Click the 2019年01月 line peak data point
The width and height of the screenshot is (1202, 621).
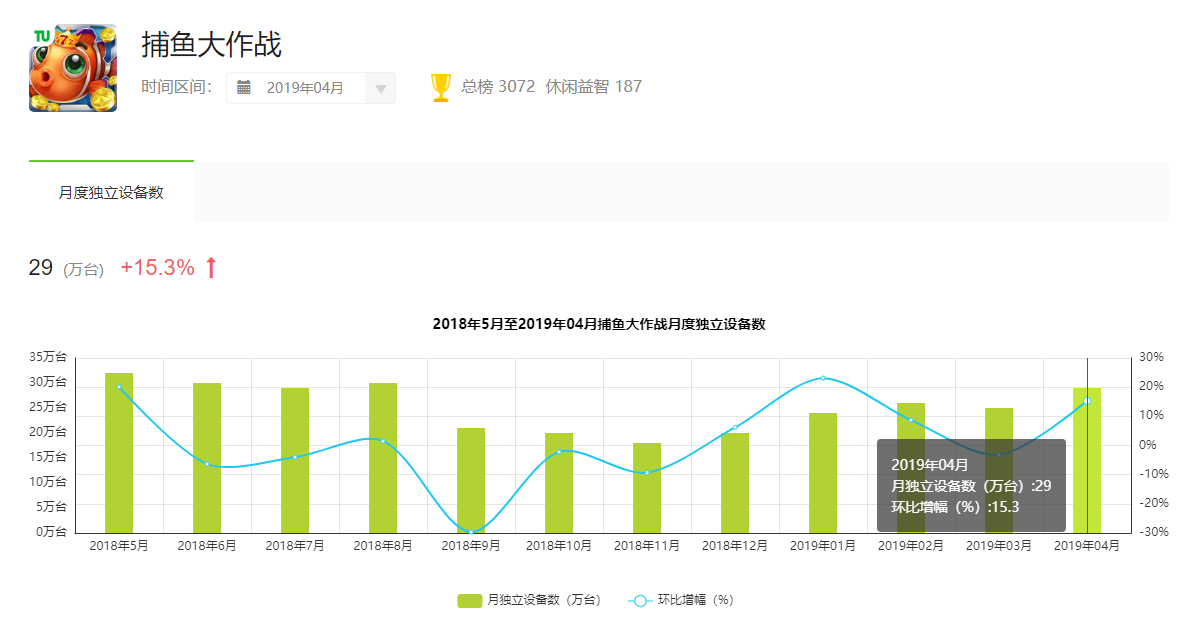click(x=823, y=378)
